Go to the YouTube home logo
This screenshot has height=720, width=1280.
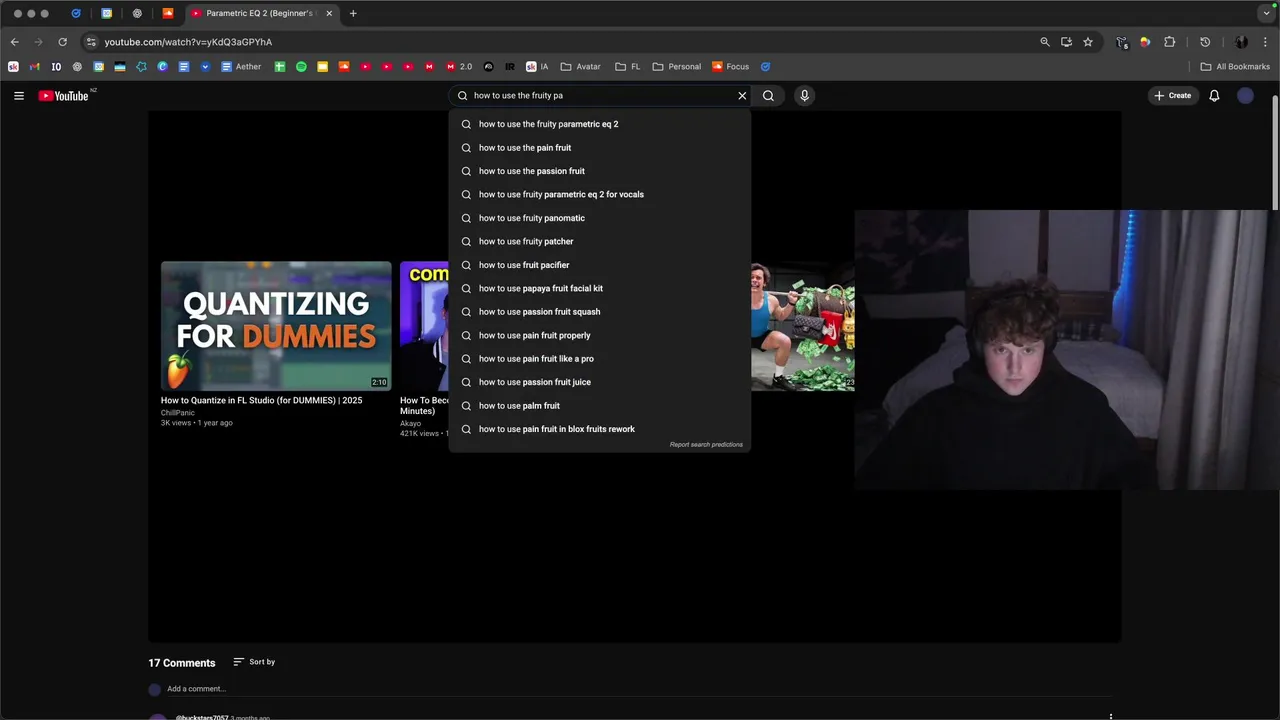[64, 96]
